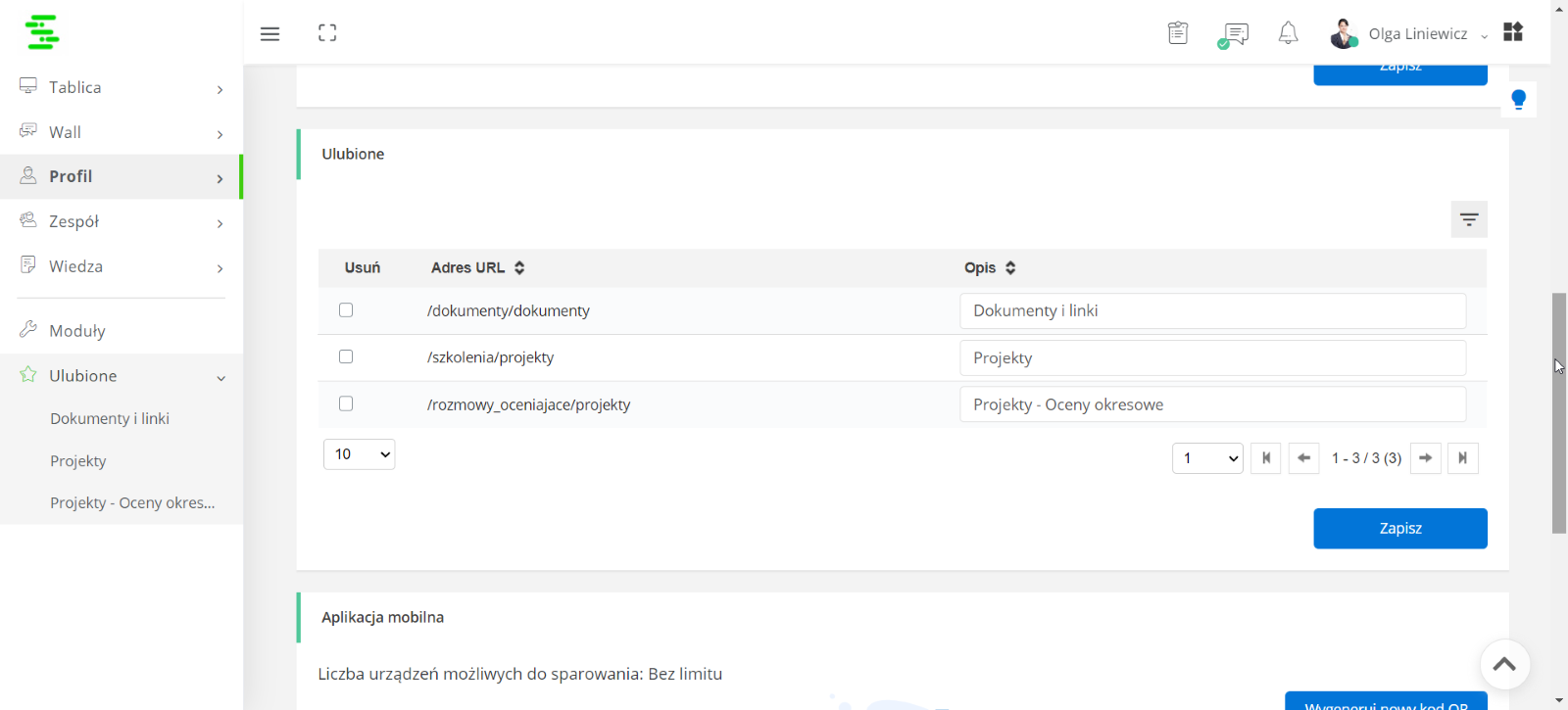Screen dimensions: 1568x710
Task: Click the blue lightbulb hint icon
Action: coord(1518,99)
